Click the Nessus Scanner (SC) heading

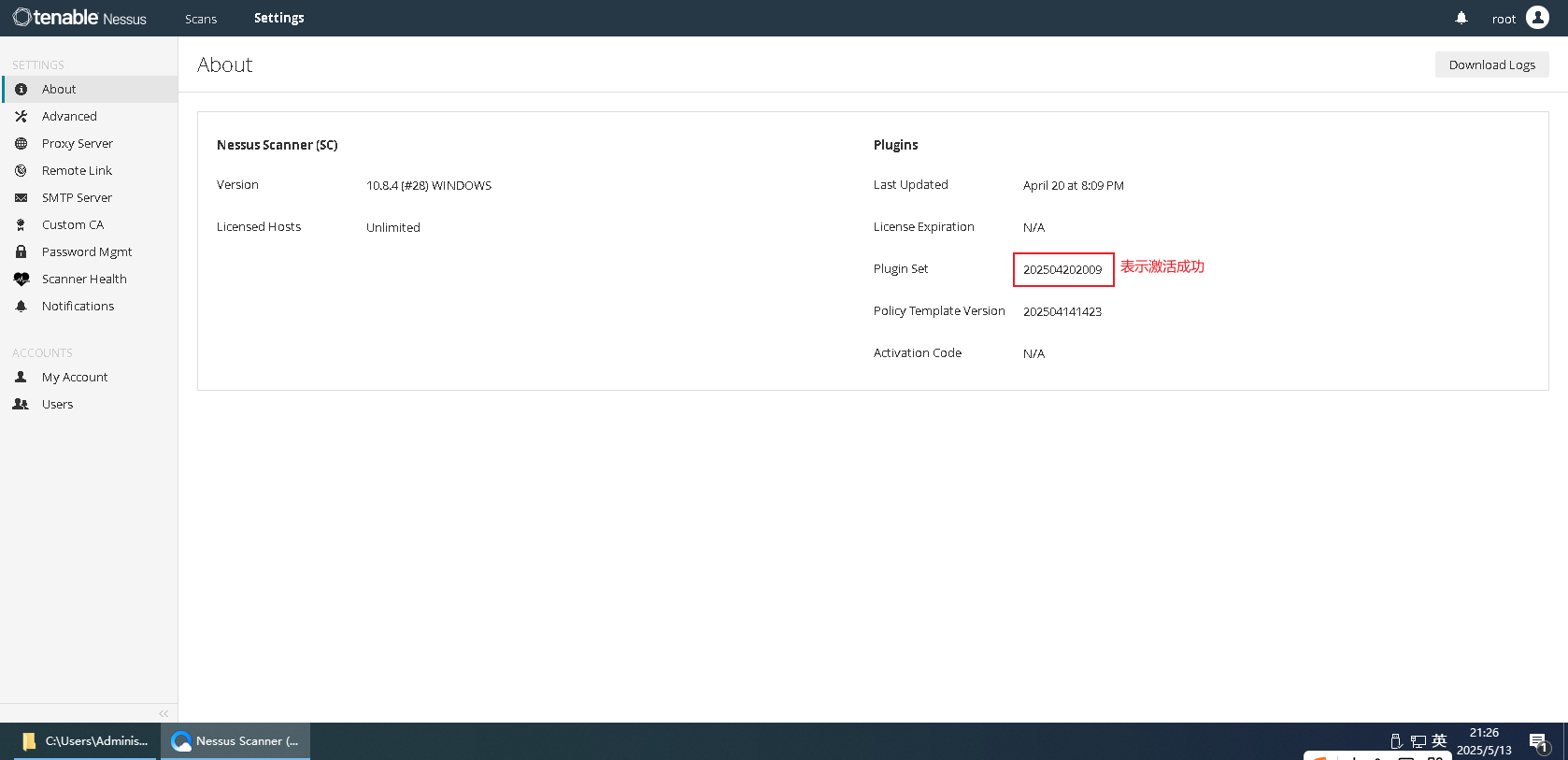coord(278,145)
